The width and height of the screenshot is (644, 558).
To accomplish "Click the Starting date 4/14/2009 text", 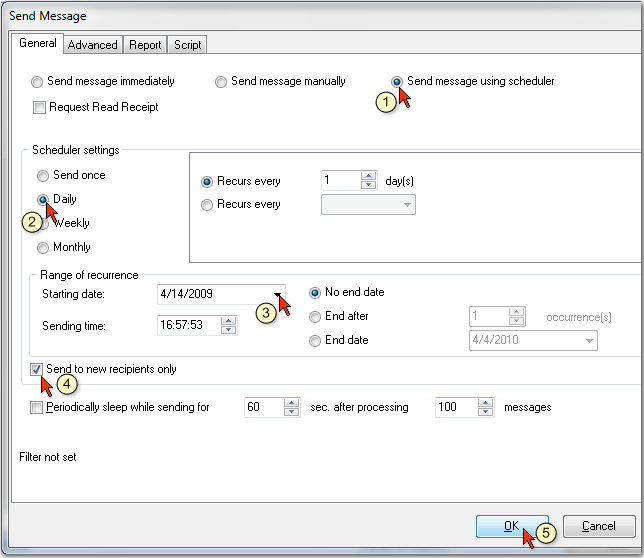I will pyautogui.click(x=186, y=294).
